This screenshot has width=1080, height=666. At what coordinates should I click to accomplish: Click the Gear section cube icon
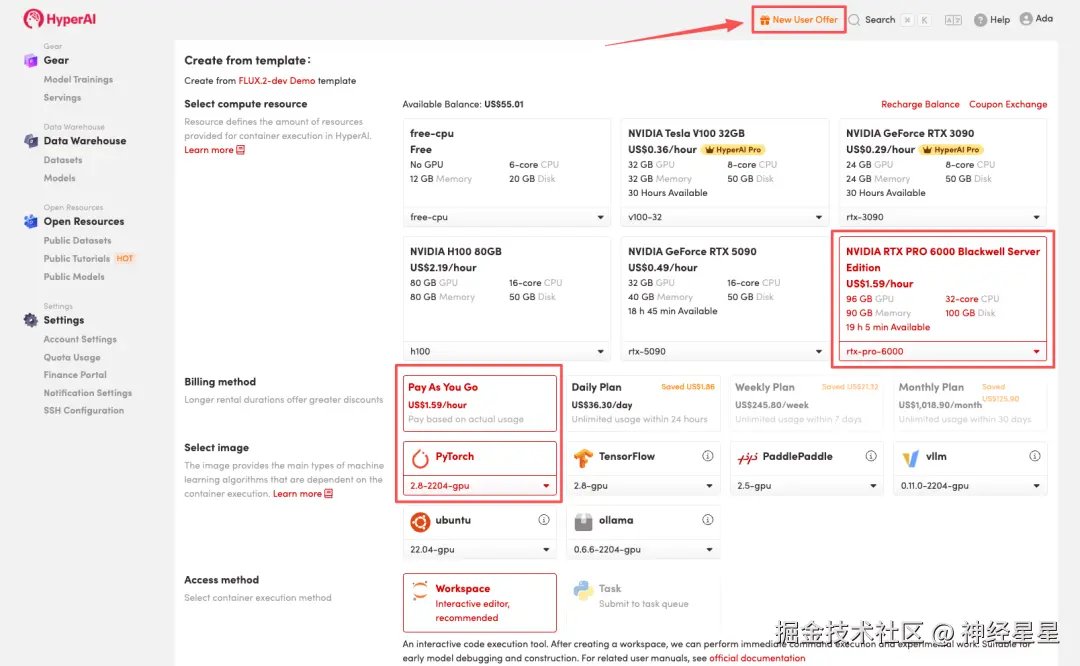tap(30, 61)
